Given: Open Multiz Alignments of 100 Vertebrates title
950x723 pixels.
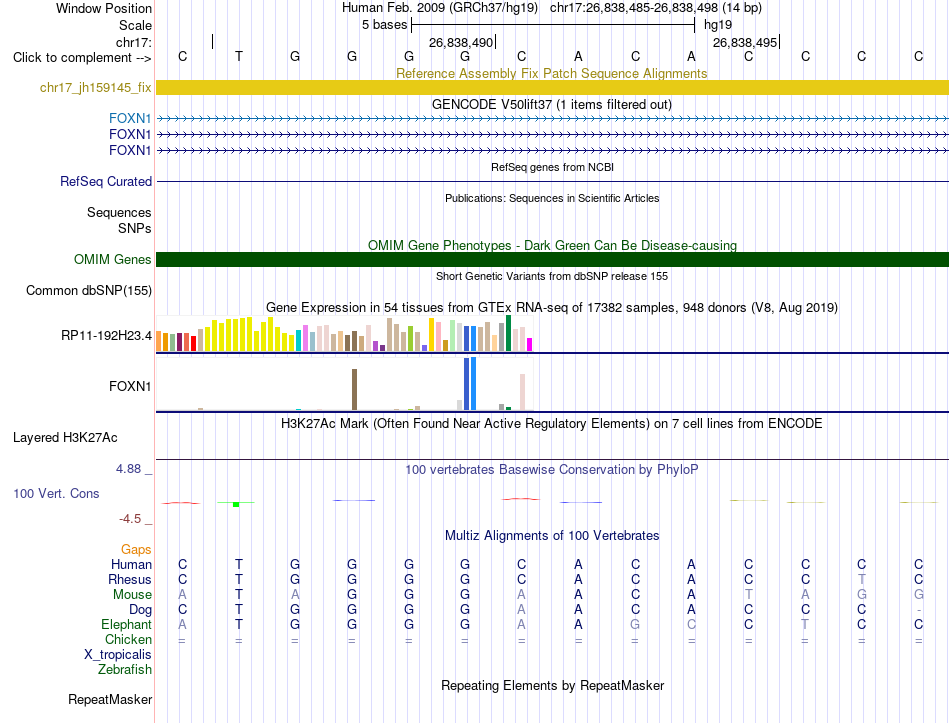Looking at the screenshot, I should (x=552, y=536).
